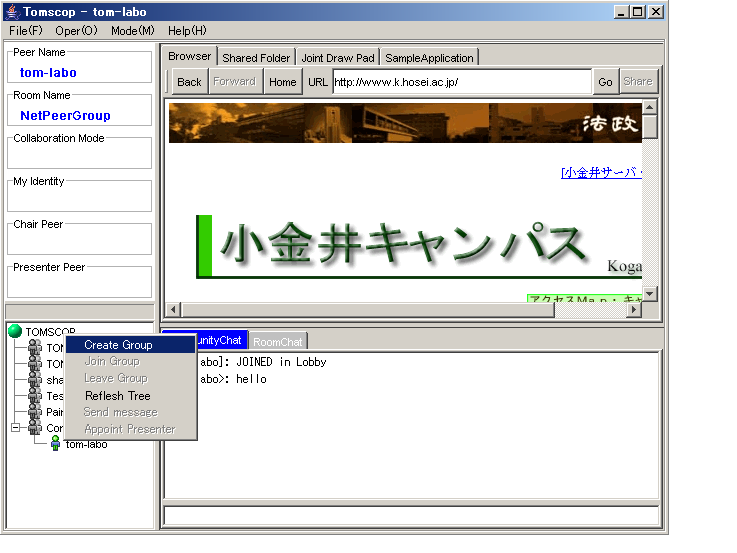This screenshot has width=737, height=553.
Task: Click browser vertical scrollbar down arrow
Action: [649, 294]
